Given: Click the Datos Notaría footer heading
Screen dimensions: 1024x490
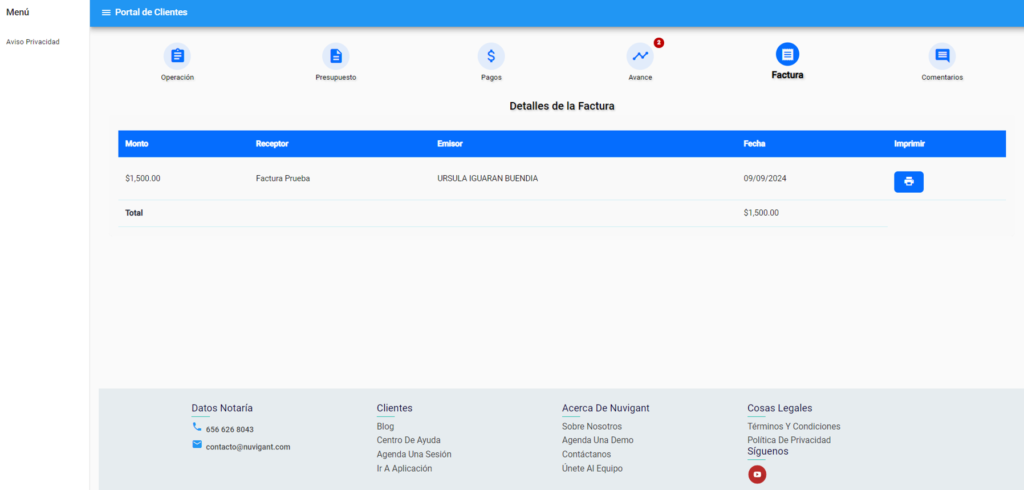Looking at the screenshot, I should coord(222,408).
